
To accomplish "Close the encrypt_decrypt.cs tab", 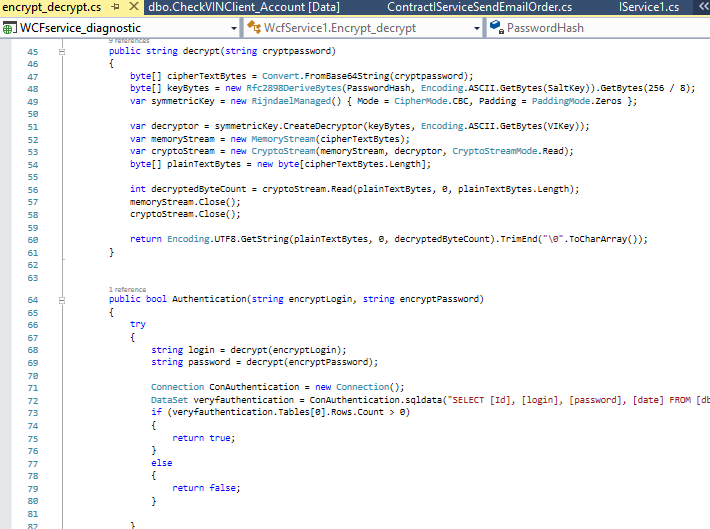I will point(134,7).
